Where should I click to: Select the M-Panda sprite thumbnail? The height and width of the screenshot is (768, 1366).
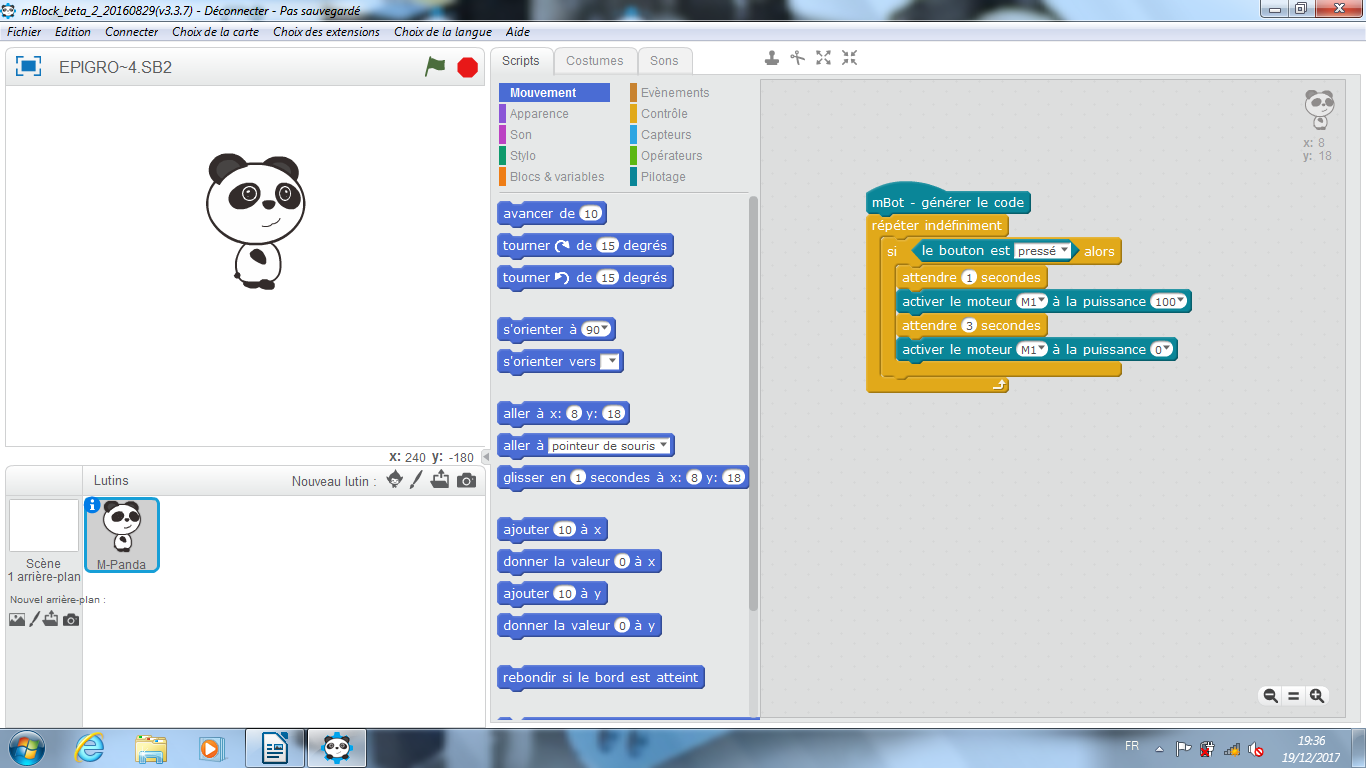120,532
